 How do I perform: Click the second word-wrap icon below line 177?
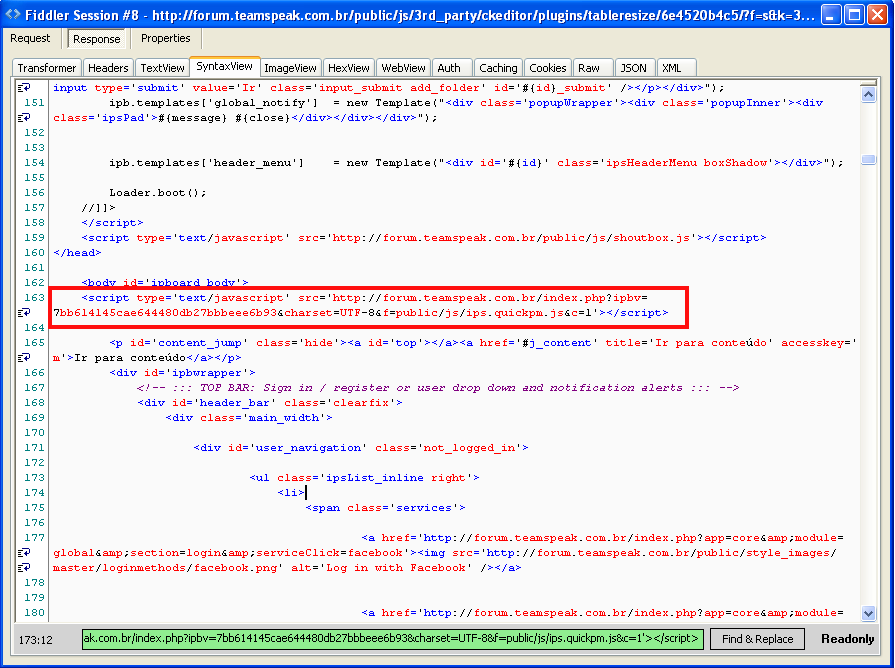point(24,568)
